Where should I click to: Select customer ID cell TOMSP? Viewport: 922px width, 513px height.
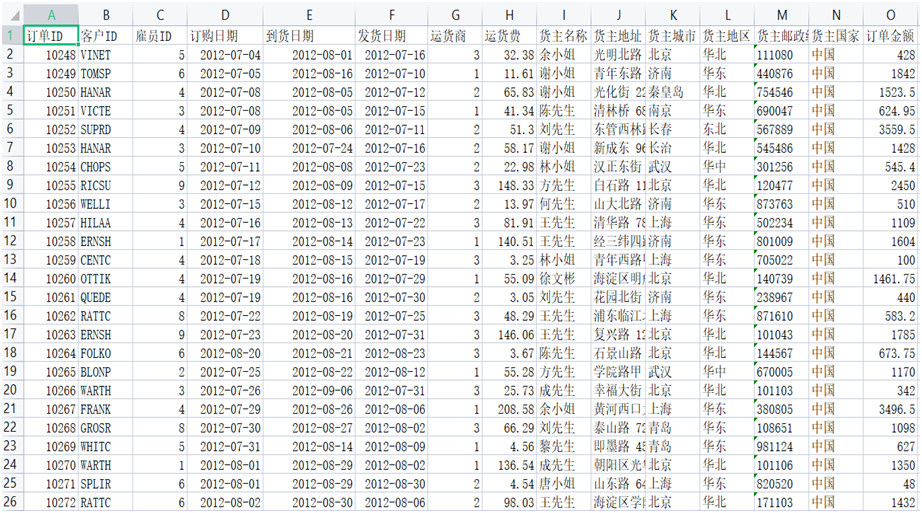[x=105, y=74]
